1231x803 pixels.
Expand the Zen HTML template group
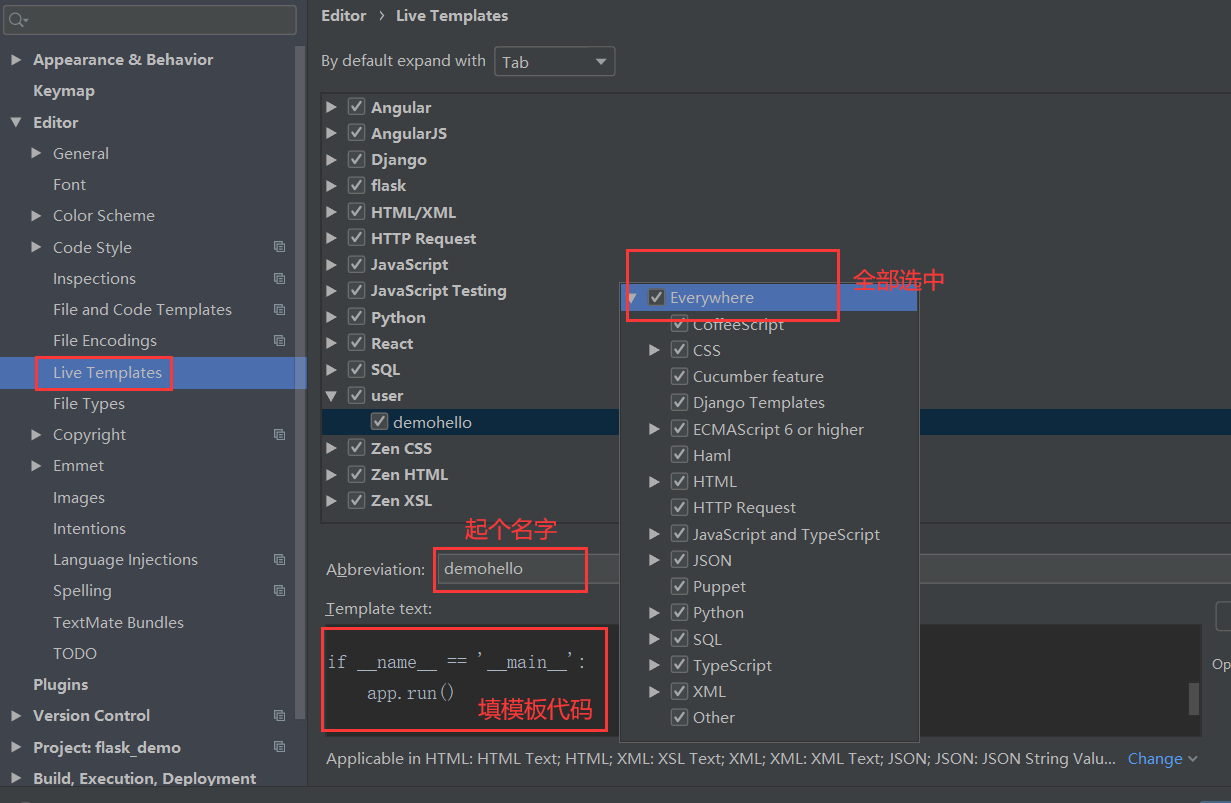(332, 474)
